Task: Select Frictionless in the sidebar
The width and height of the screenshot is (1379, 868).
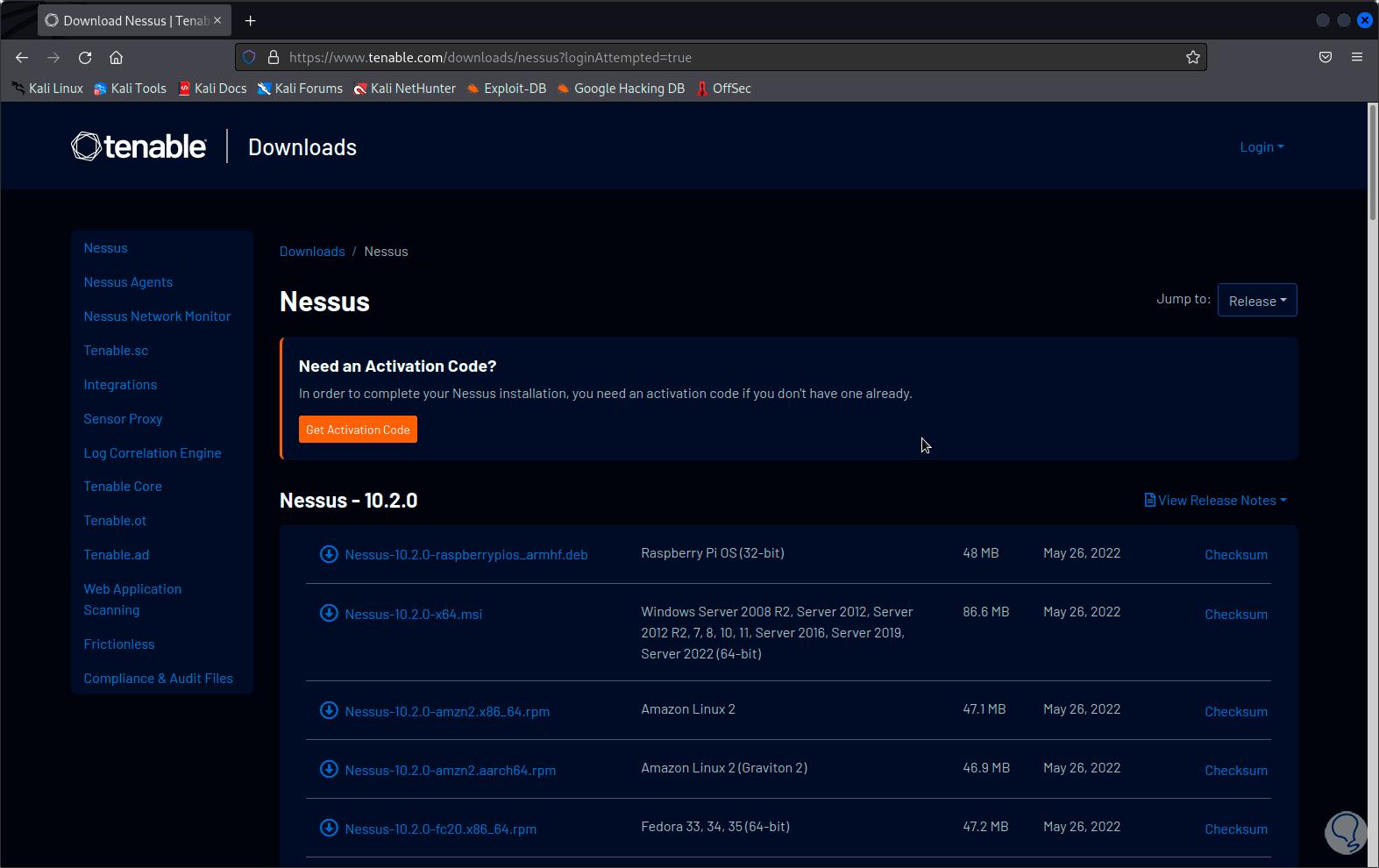Action: (119, 644)
